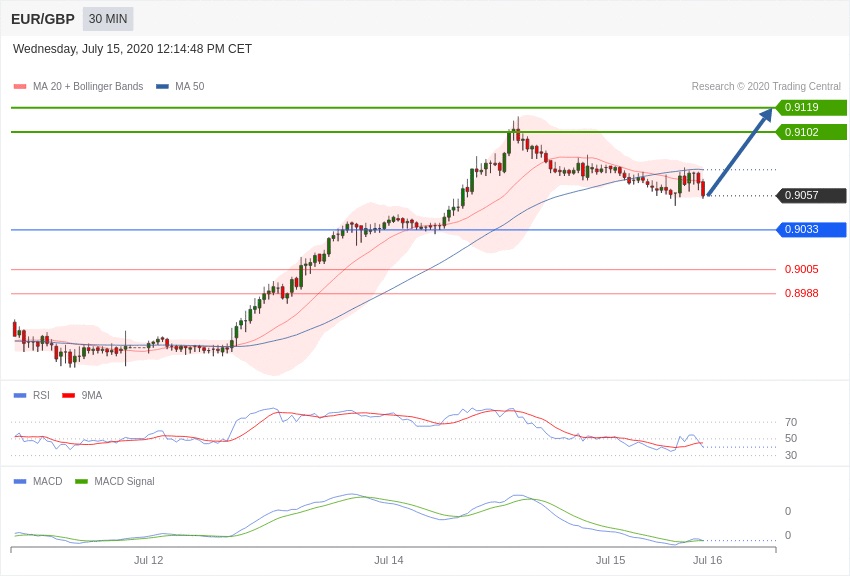Select the 0.9102 resistance price tag

811,132
